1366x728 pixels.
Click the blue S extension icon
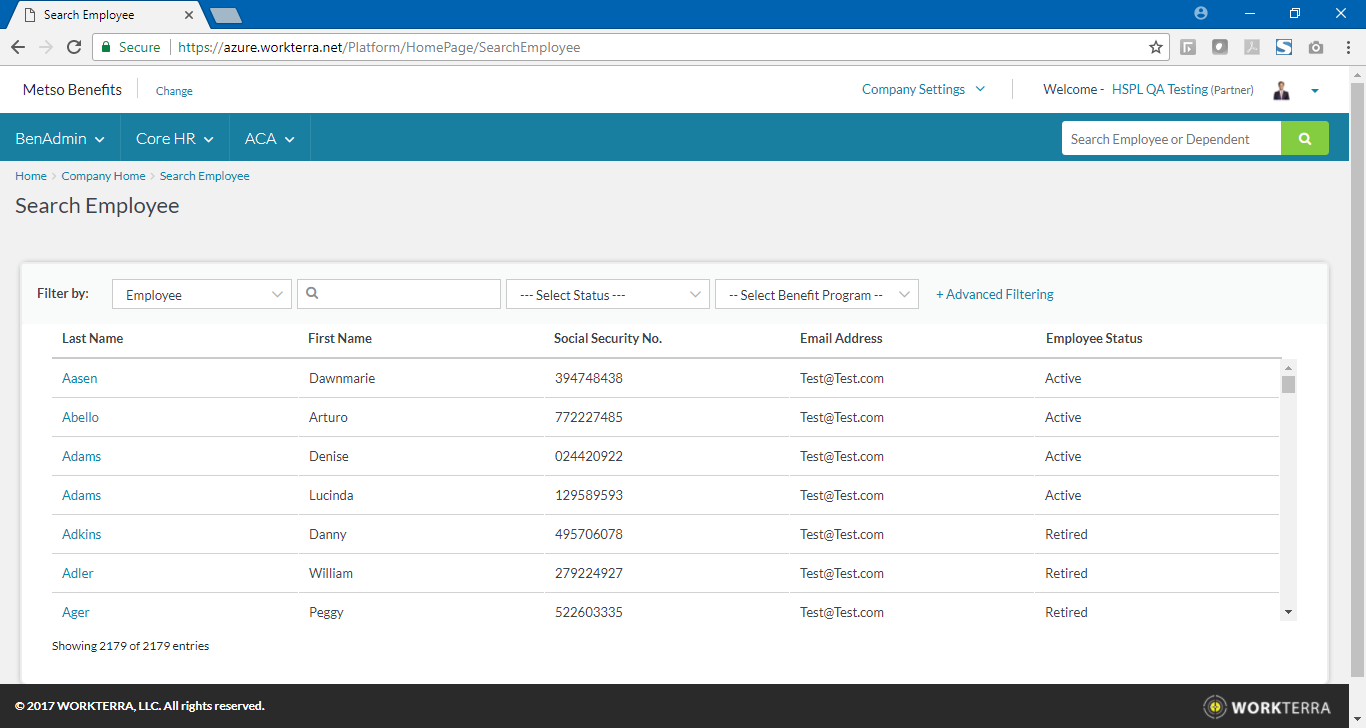(x=1284, y=47)
